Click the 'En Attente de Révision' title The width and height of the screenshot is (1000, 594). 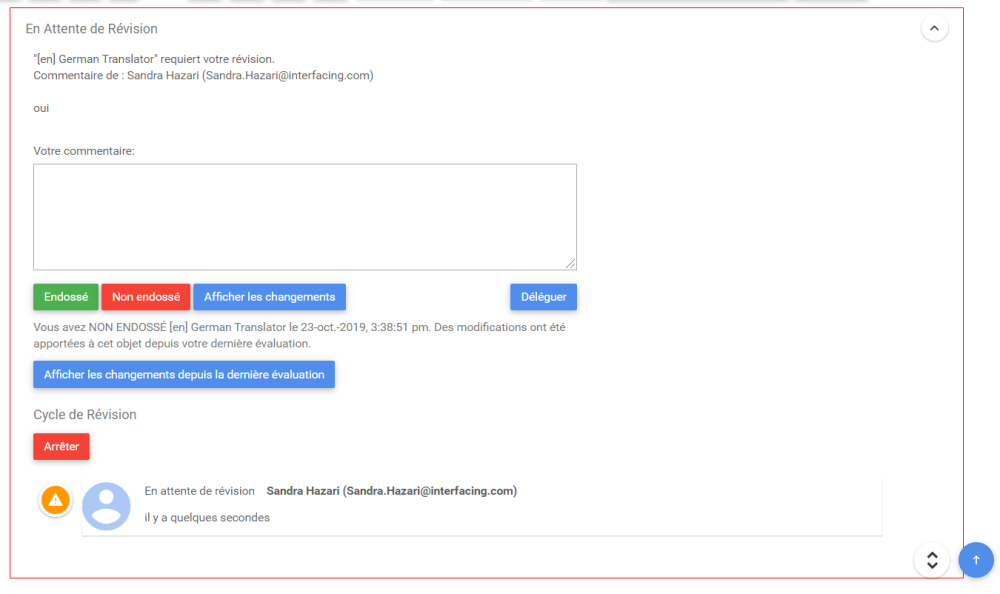click(x=91, y=29)
